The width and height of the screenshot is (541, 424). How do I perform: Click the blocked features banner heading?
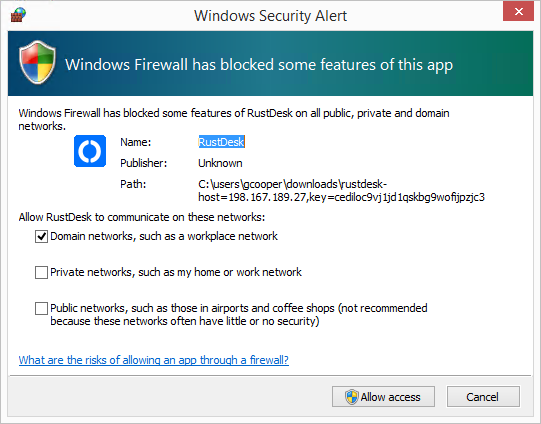click(259, 65)
